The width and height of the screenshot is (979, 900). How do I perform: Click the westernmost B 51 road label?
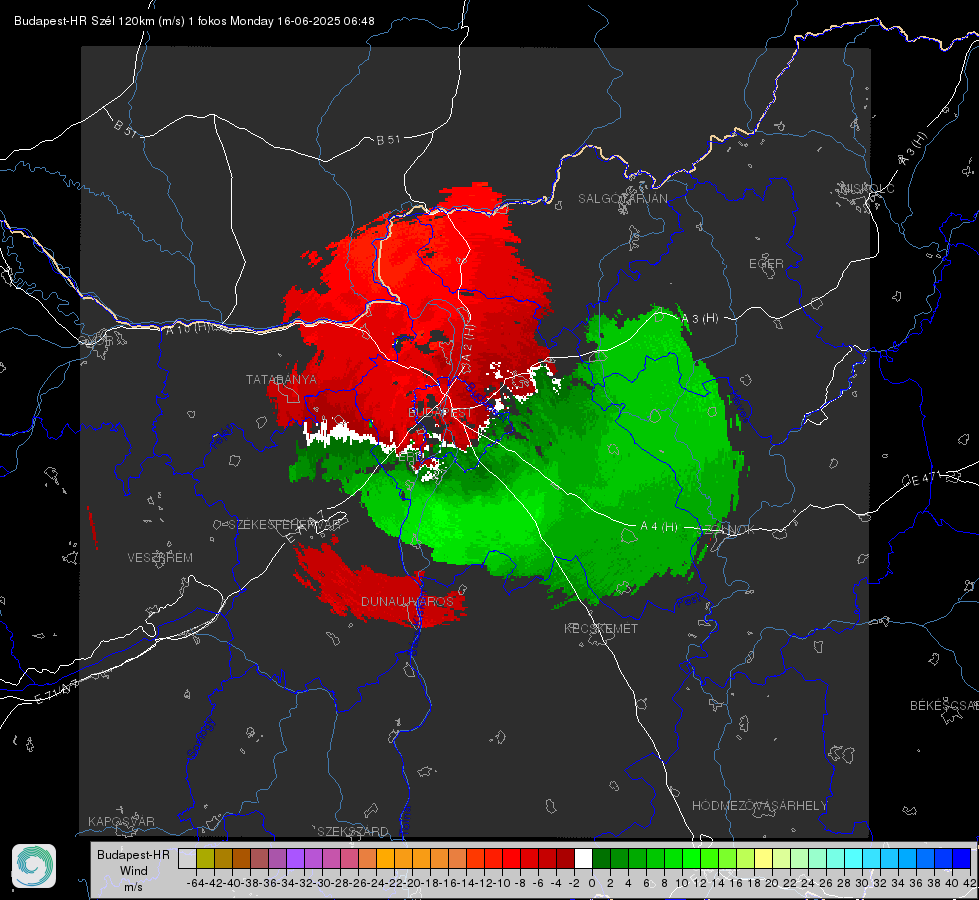[x=125, y=128]
